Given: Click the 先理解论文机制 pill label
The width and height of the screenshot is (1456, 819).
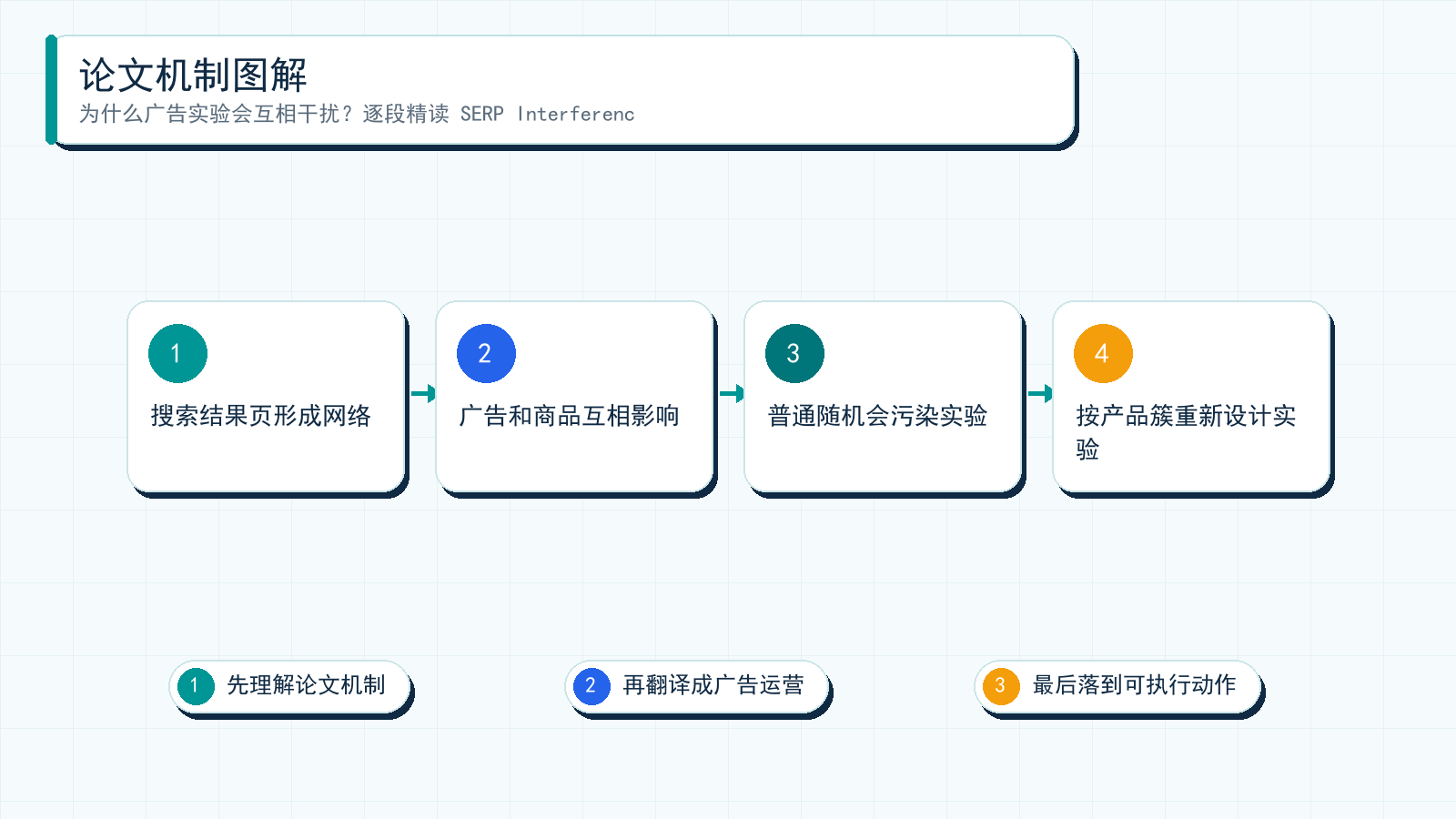Looking at the screenshot, I should [306, 685].
